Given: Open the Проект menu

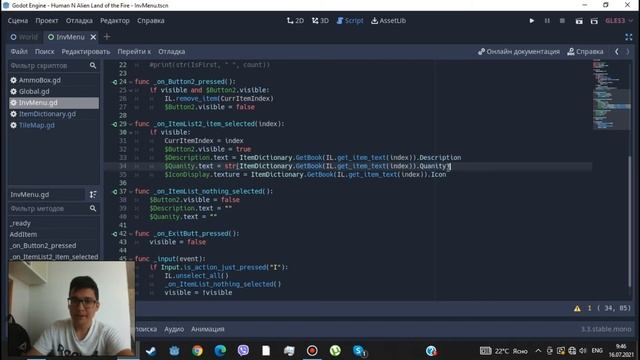Looking at the screenshot, I should (x=47, y=20).
